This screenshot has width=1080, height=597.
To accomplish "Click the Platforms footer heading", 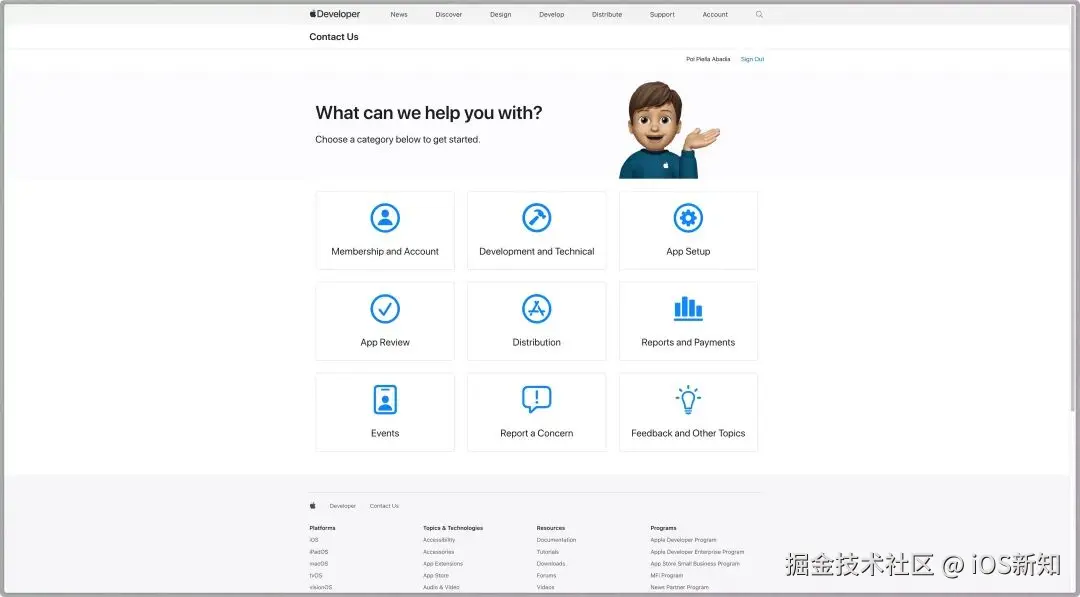I will click(x=322, y=528).
